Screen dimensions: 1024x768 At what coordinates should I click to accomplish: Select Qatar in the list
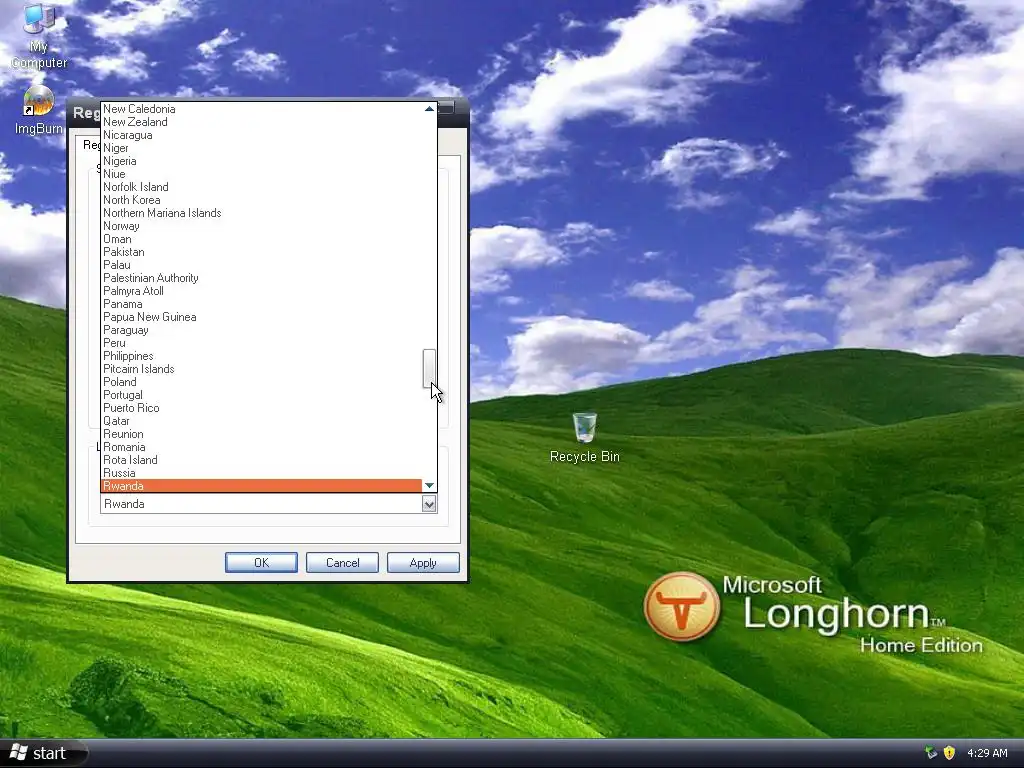[261, 421]
